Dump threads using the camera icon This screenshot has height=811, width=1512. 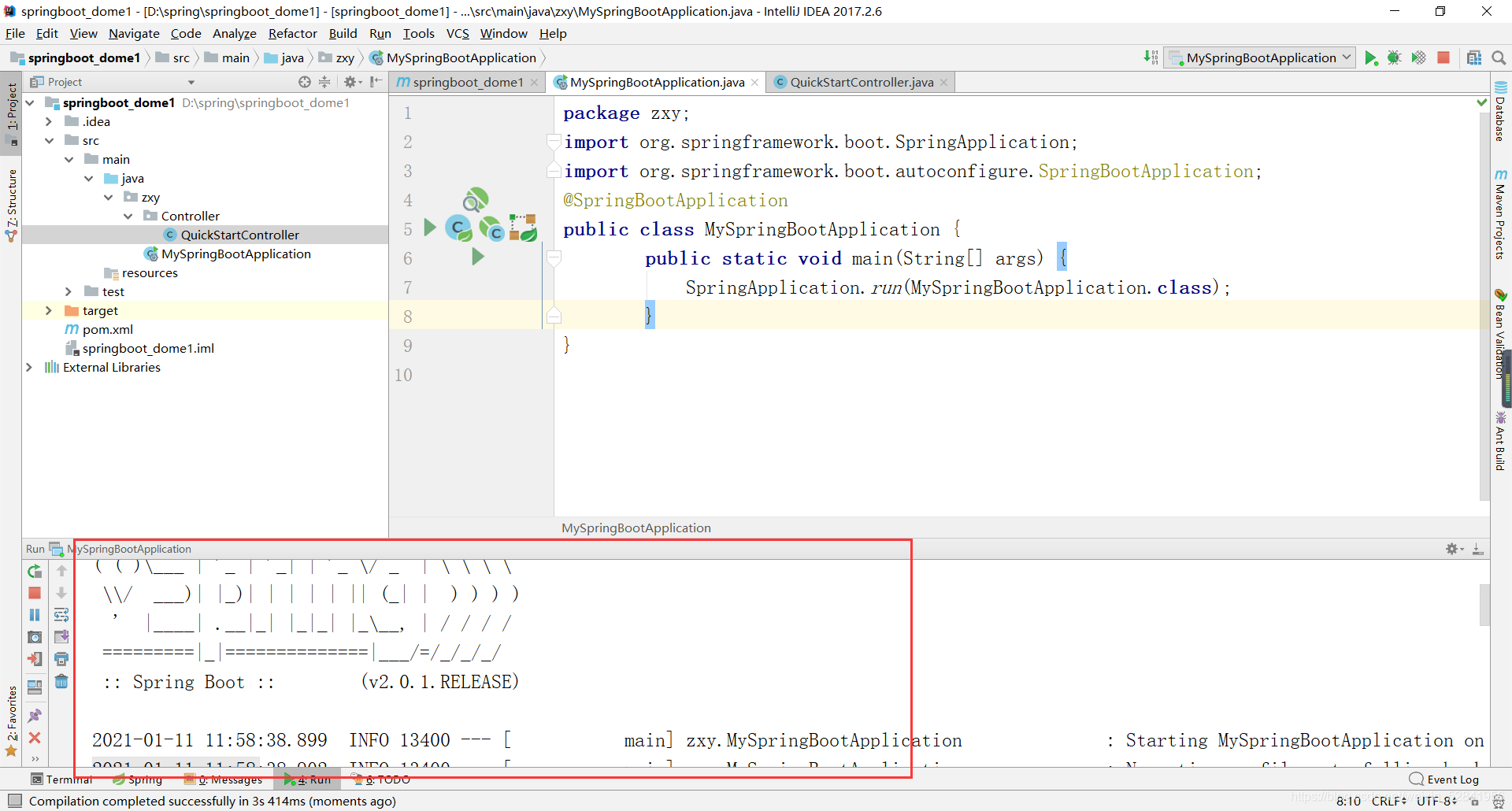tap(35, 637)
